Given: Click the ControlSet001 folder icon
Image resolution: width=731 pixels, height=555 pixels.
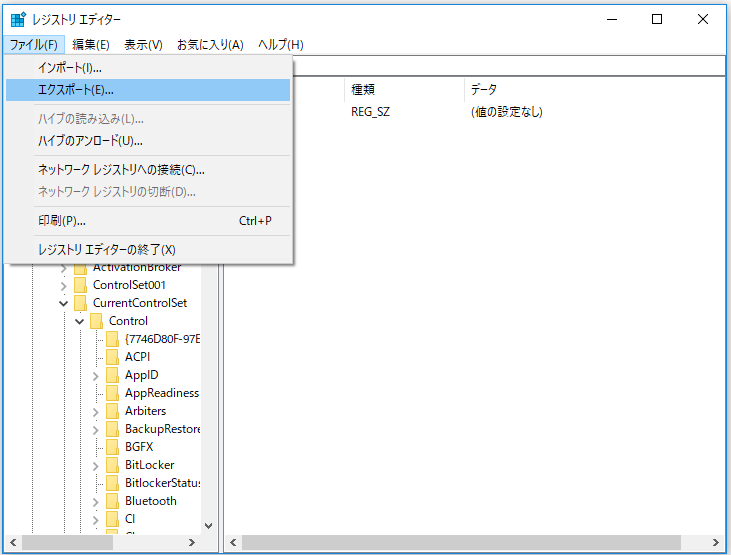Looking at the screenshot, I should tap(81, 285).
